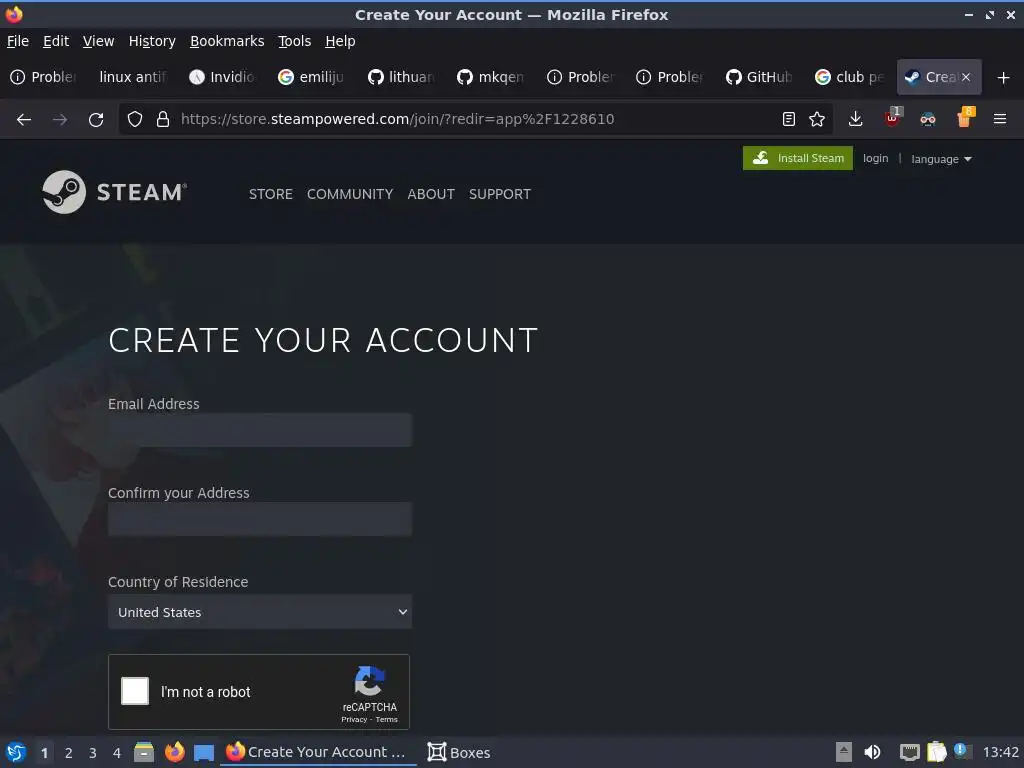
Task: Launch Firefox from taskbar quick launcher
Action: 174,752
